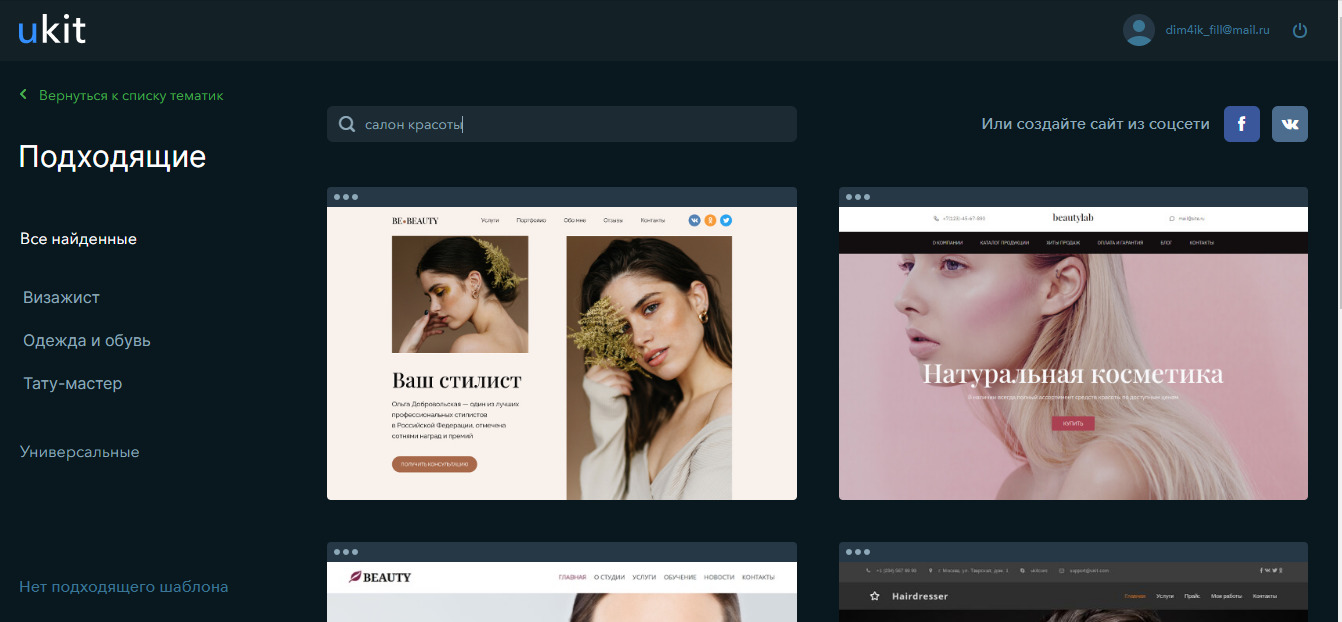
Task: Open the Тату-мастер category
Action: point(72,383)
